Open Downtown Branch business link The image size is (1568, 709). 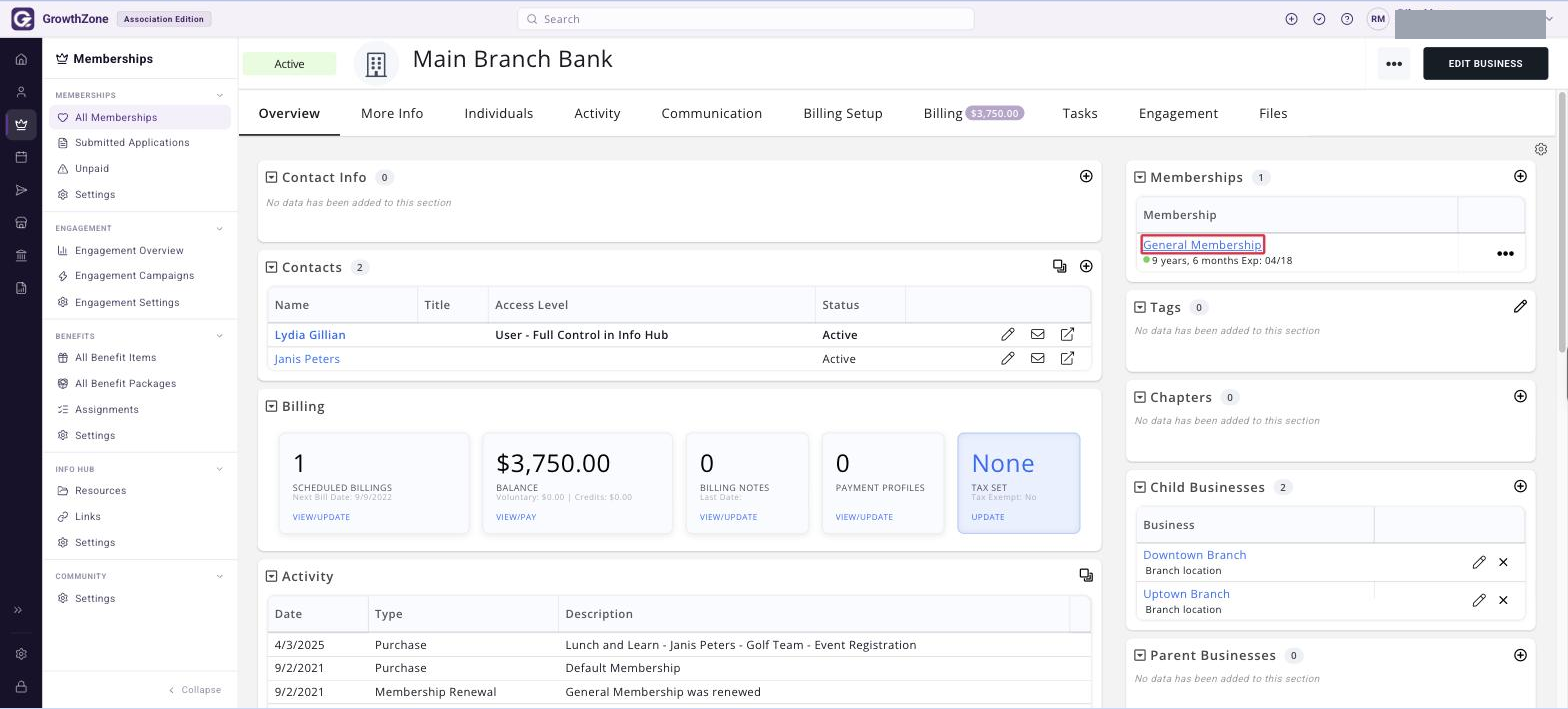(x=1194, y=555)
